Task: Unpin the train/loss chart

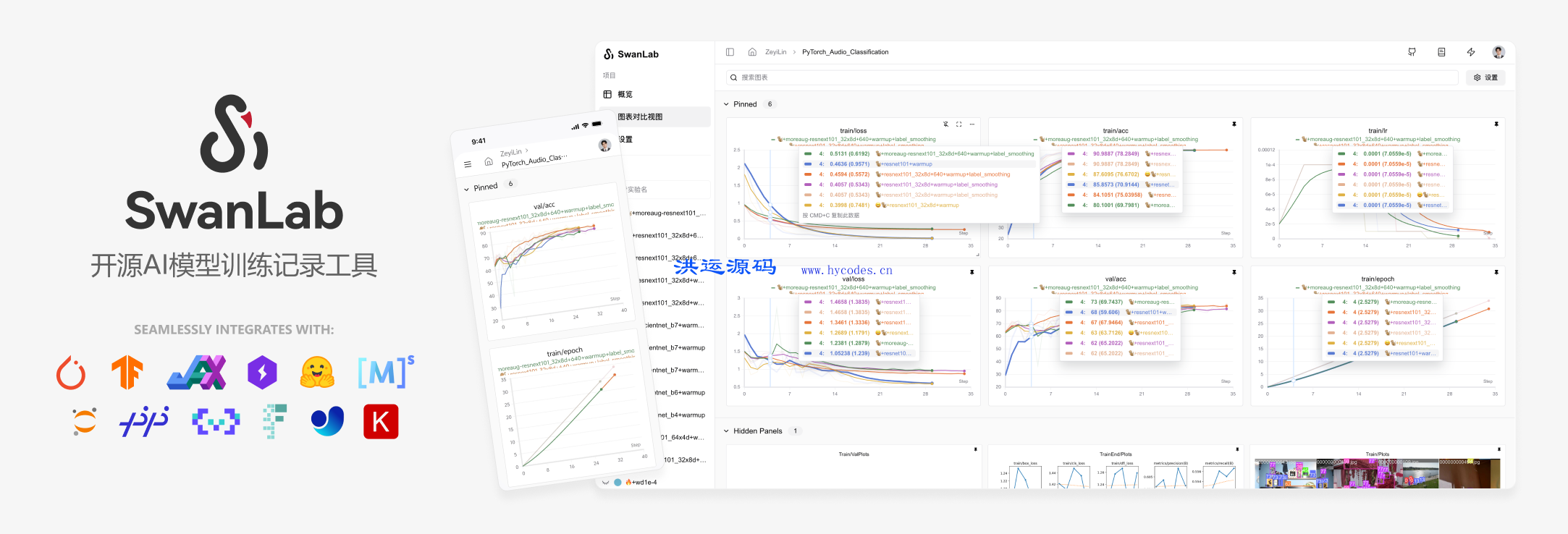Action: click(x=945, y=124)
